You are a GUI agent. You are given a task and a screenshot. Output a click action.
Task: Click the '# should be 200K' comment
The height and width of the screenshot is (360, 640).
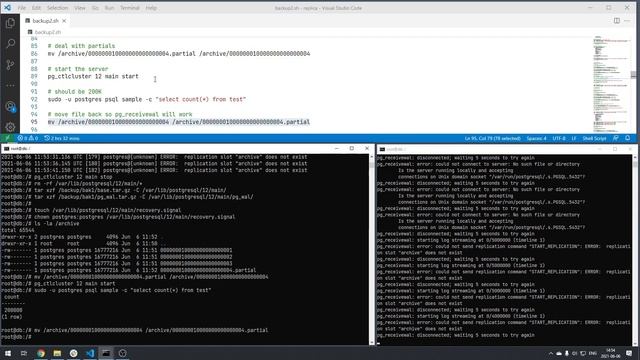75,92
